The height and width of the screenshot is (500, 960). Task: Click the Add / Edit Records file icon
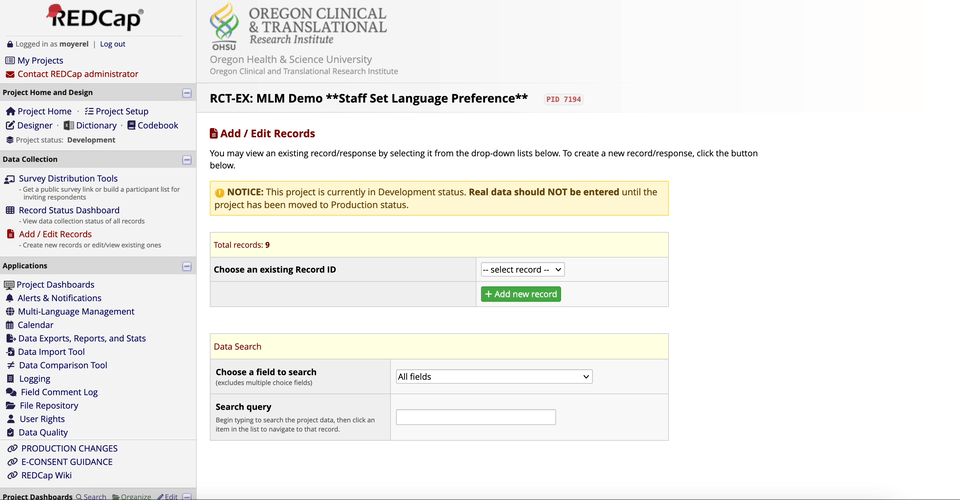[x=10, y=234]
